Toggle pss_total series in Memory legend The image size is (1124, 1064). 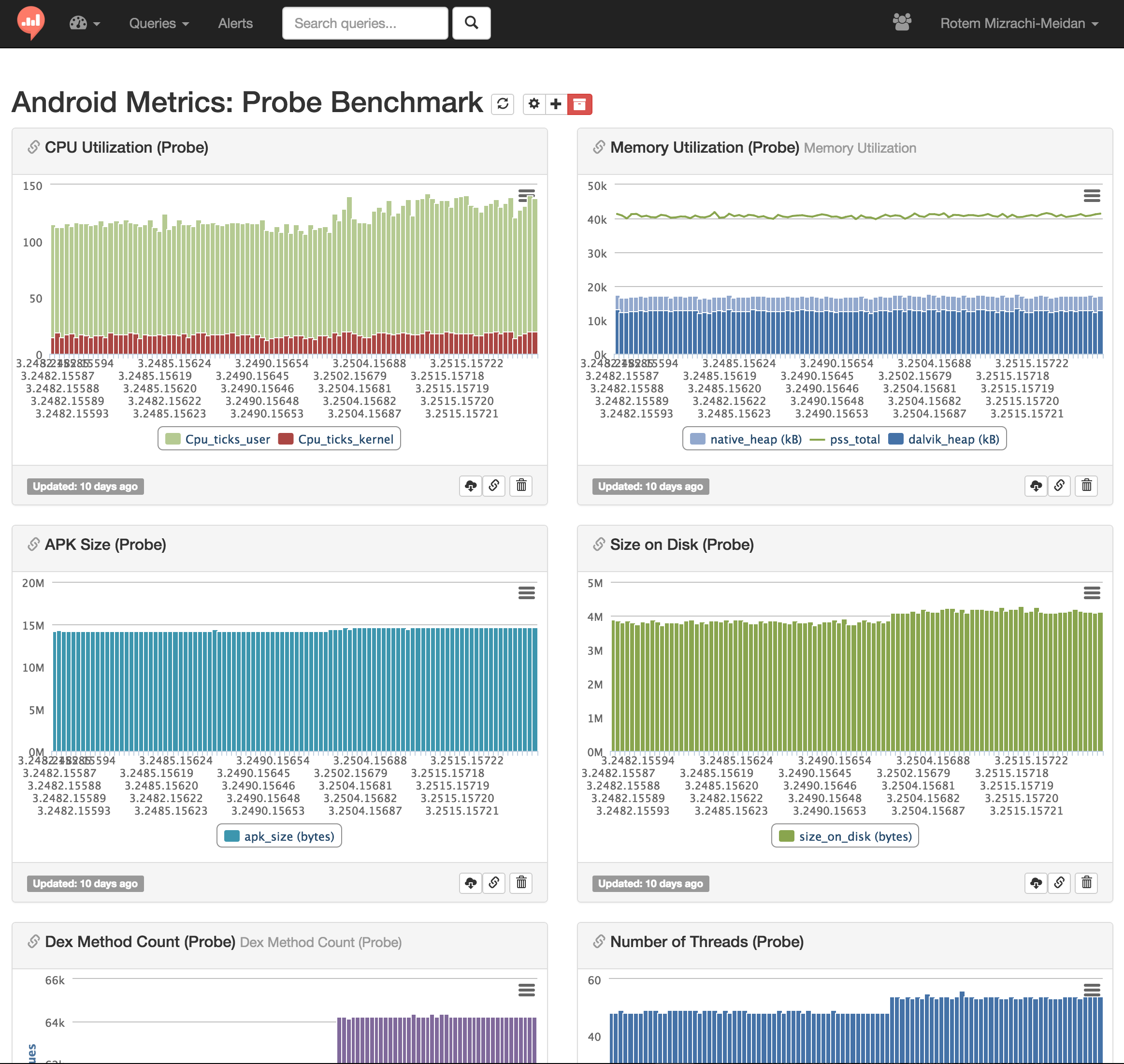[854, 439]
